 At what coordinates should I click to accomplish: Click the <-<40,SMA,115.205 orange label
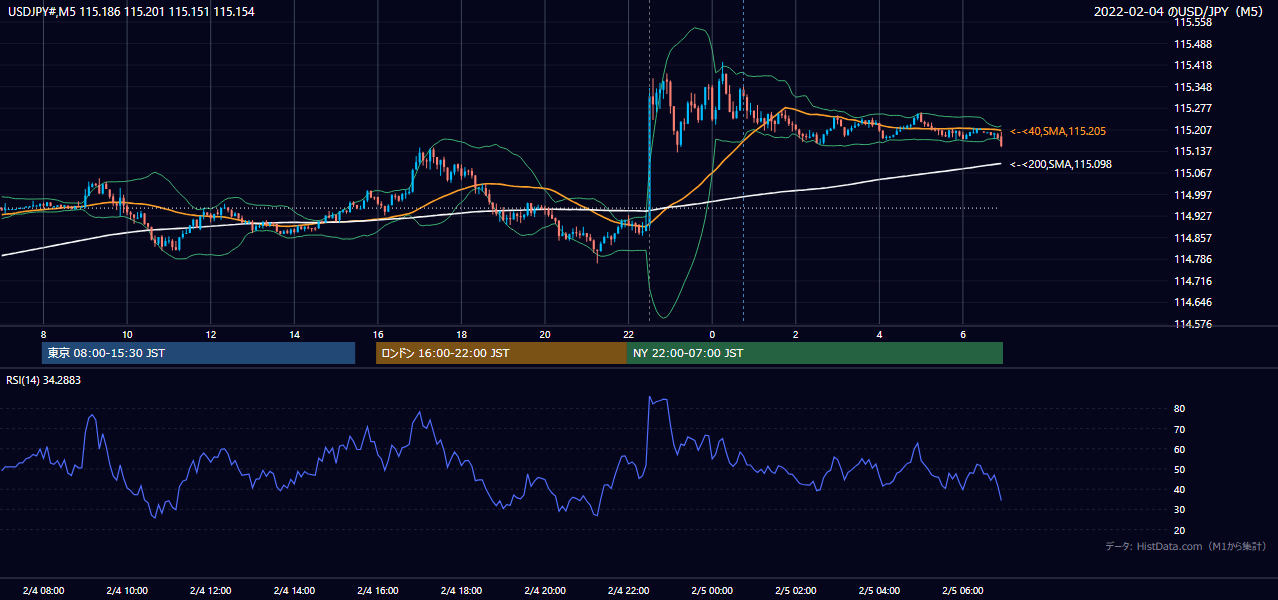coord(1058,131)
